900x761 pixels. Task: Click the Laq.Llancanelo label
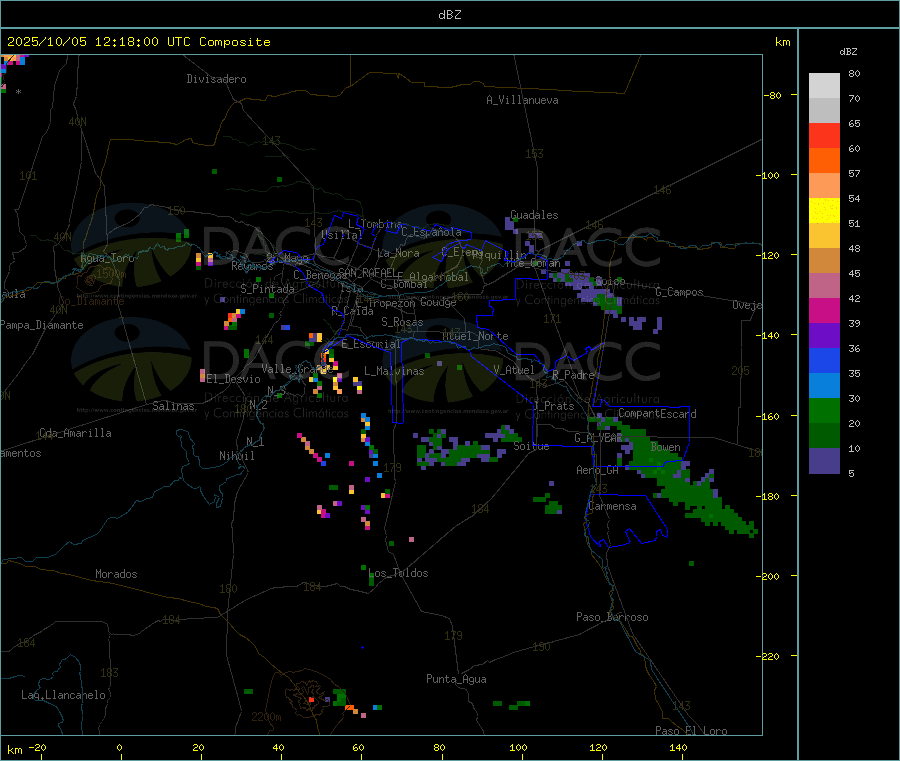[x=63, y=695]
